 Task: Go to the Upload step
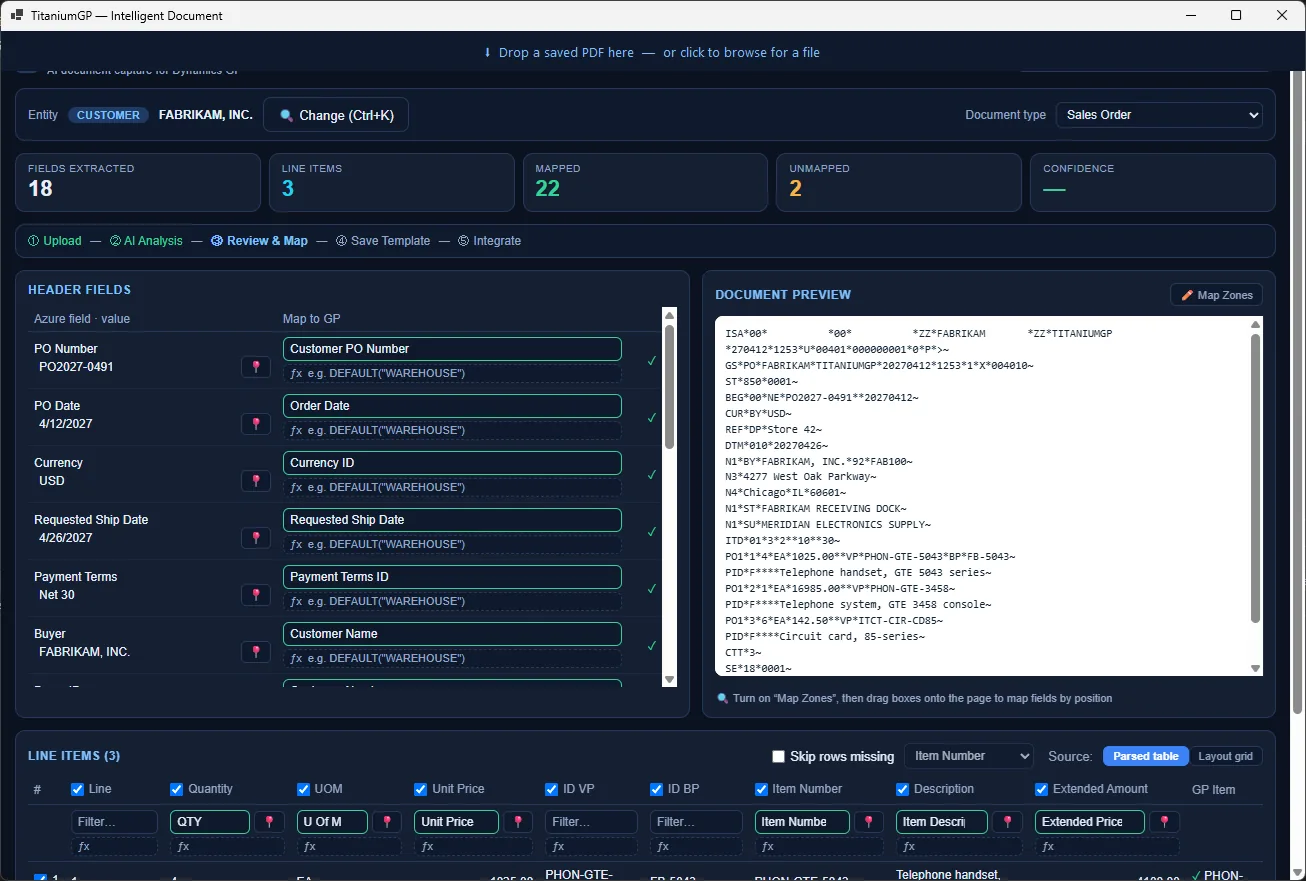pyautogui.click(x=55, y=241)
